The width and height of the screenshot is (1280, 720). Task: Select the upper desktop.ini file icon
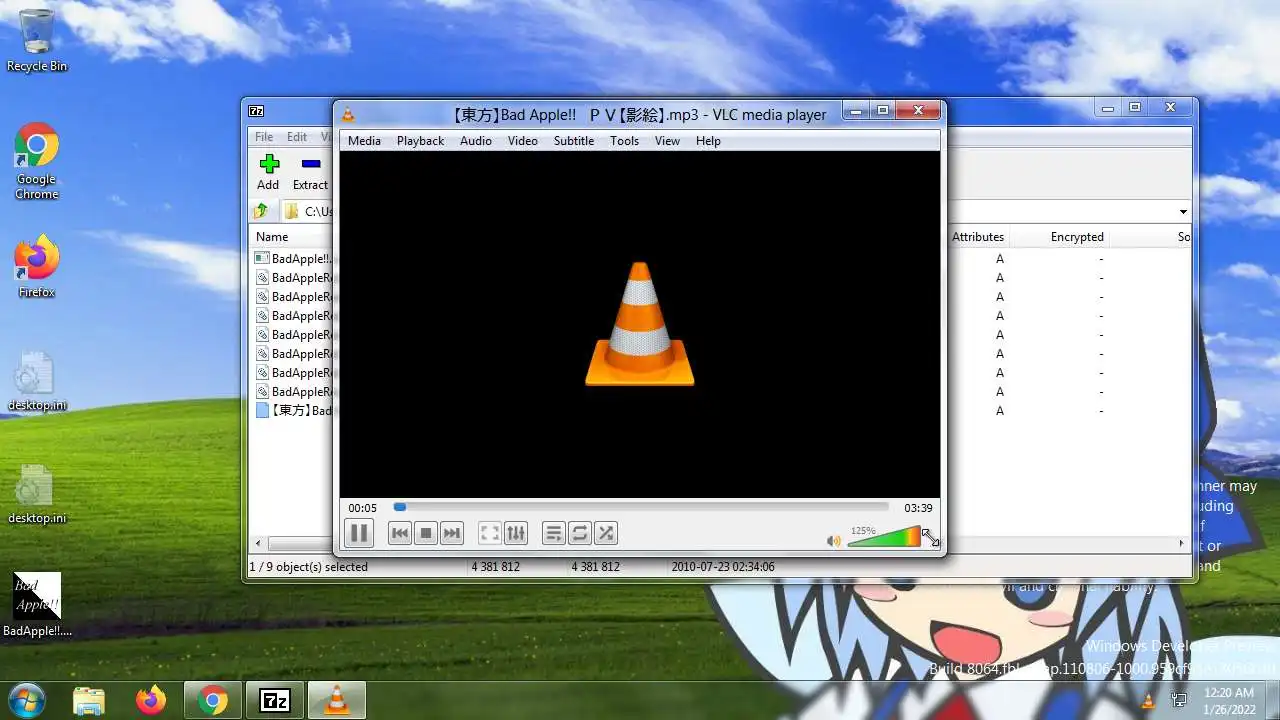(x=37, y=381)
